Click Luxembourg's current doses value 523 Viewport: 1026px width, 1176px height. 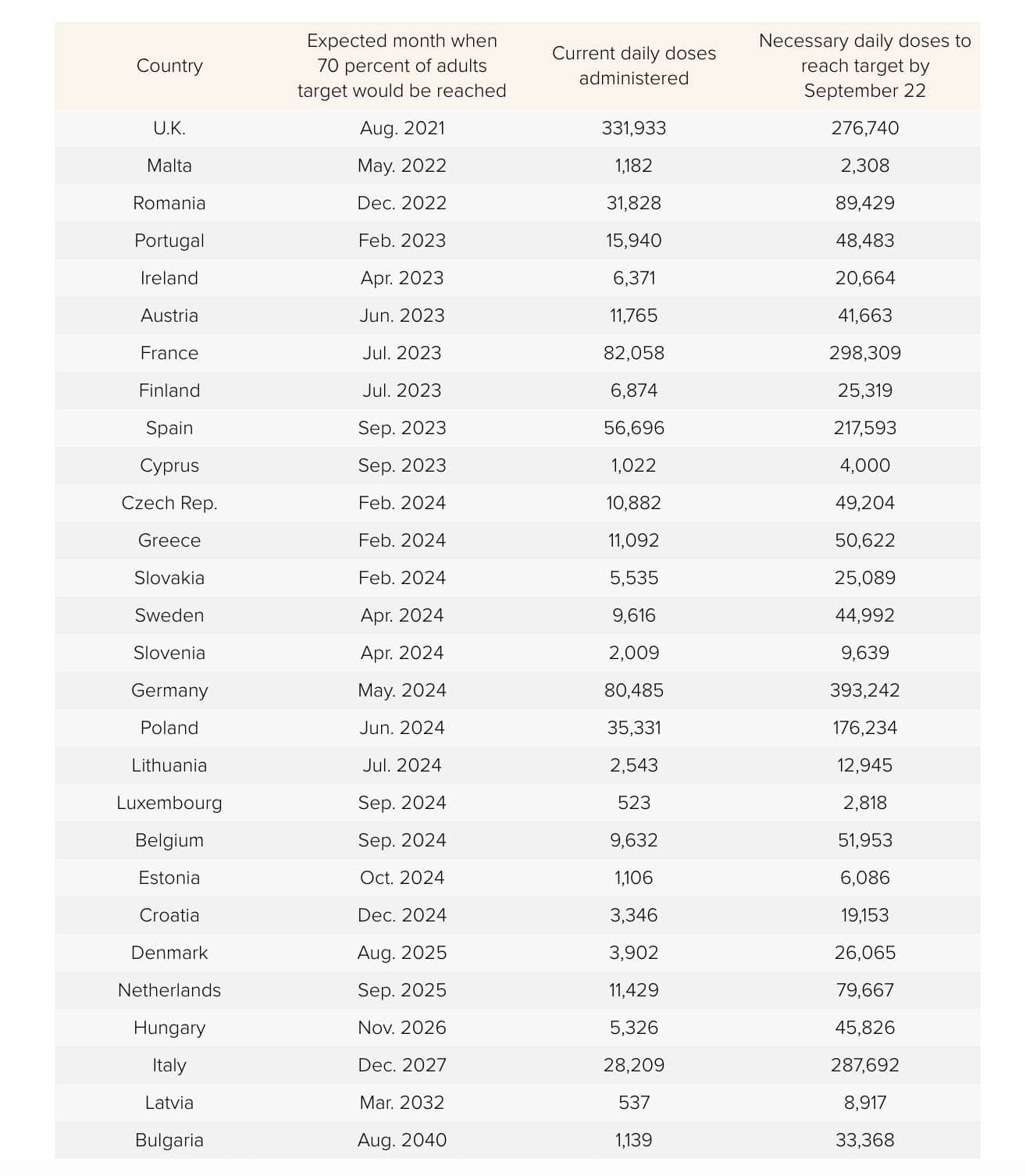pos(633,803)
